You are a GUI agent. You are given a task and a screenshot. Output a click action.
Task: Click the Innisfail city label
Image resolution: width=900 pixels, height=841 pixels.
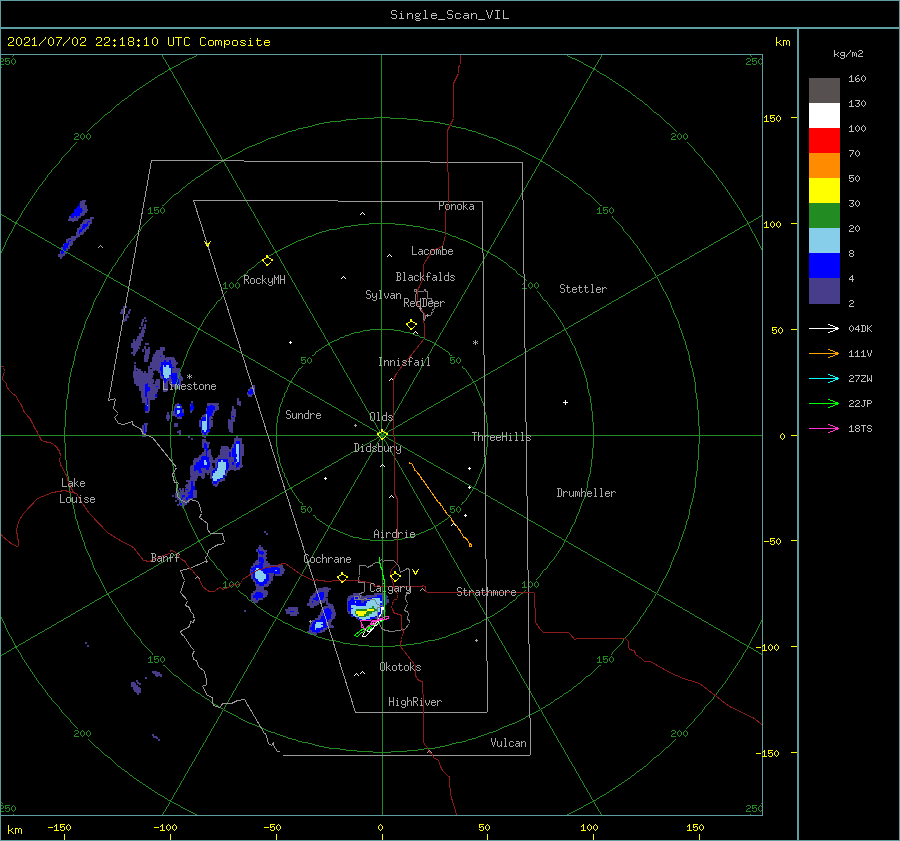click(404, 362)
